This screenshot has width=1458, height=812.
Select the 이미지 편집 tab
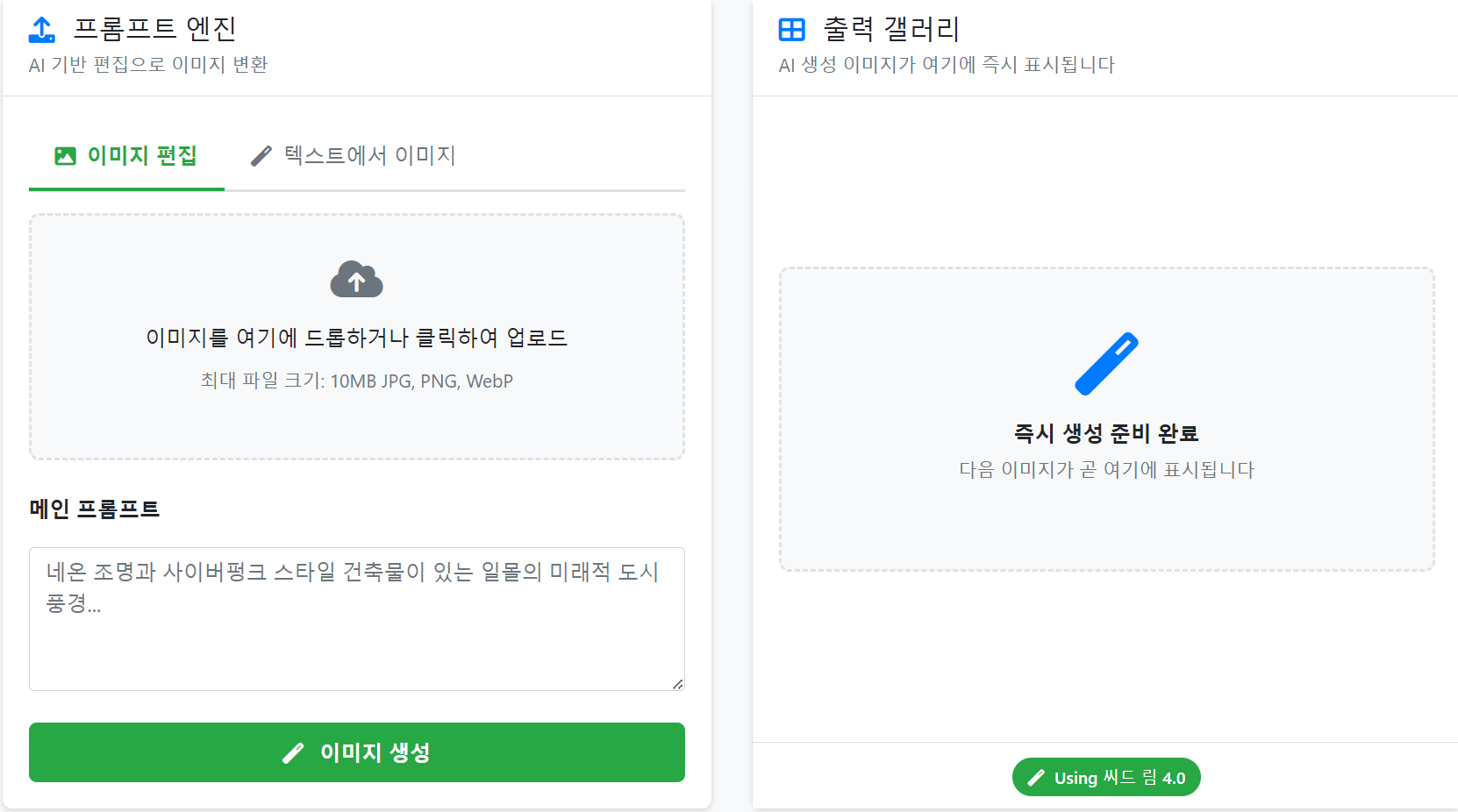click(x=126, y=155)
